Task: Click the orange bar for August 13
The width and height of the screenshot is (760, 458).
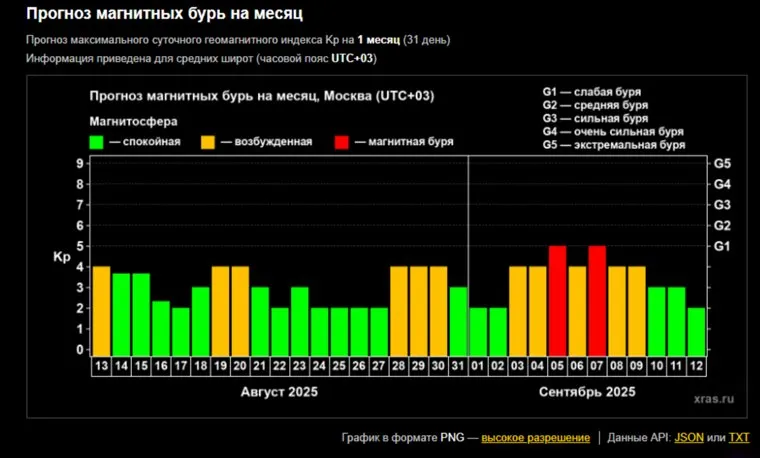Action: tap(101, 309)
